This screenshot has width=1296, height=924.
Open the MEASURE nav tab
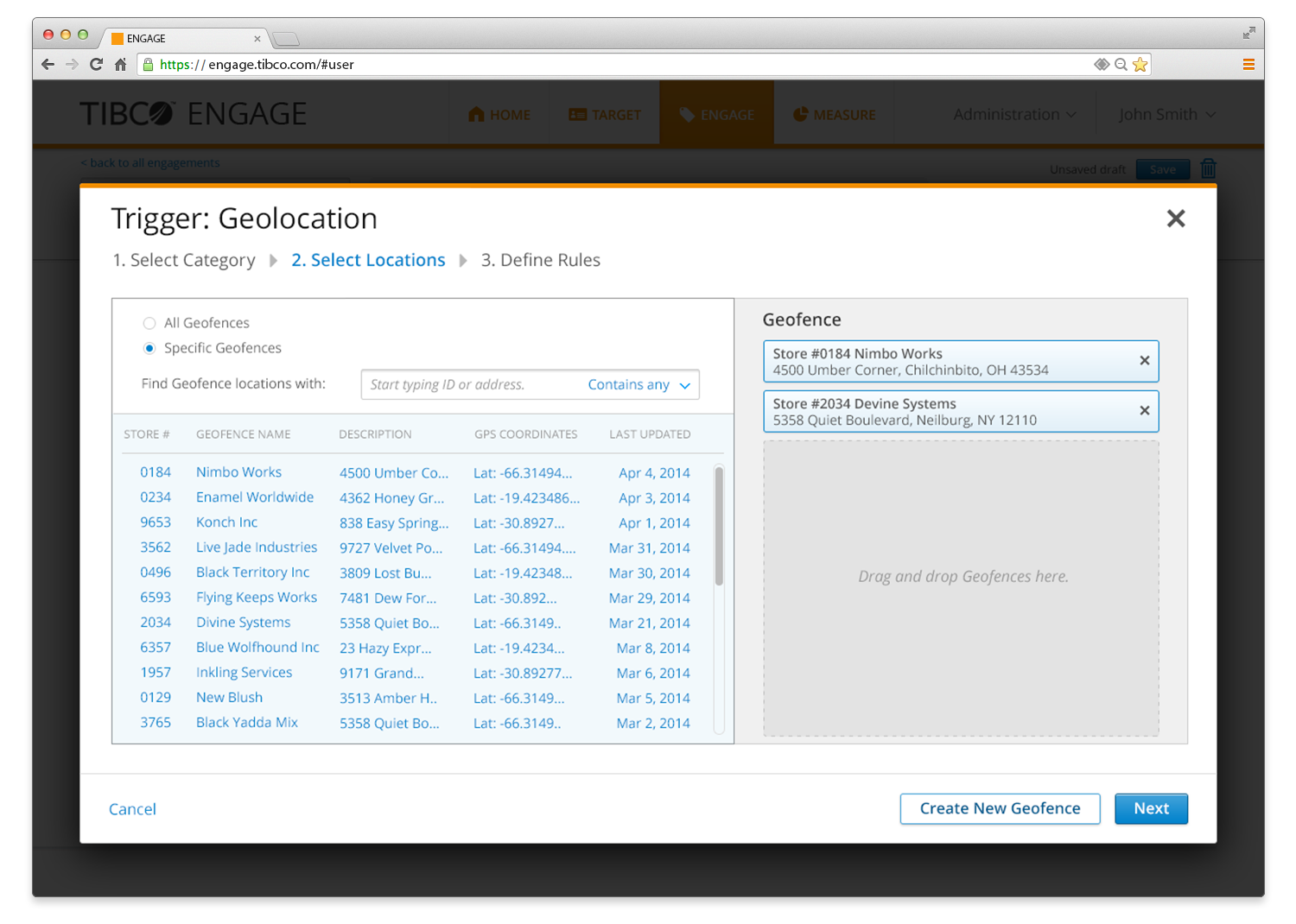[835, 114]
